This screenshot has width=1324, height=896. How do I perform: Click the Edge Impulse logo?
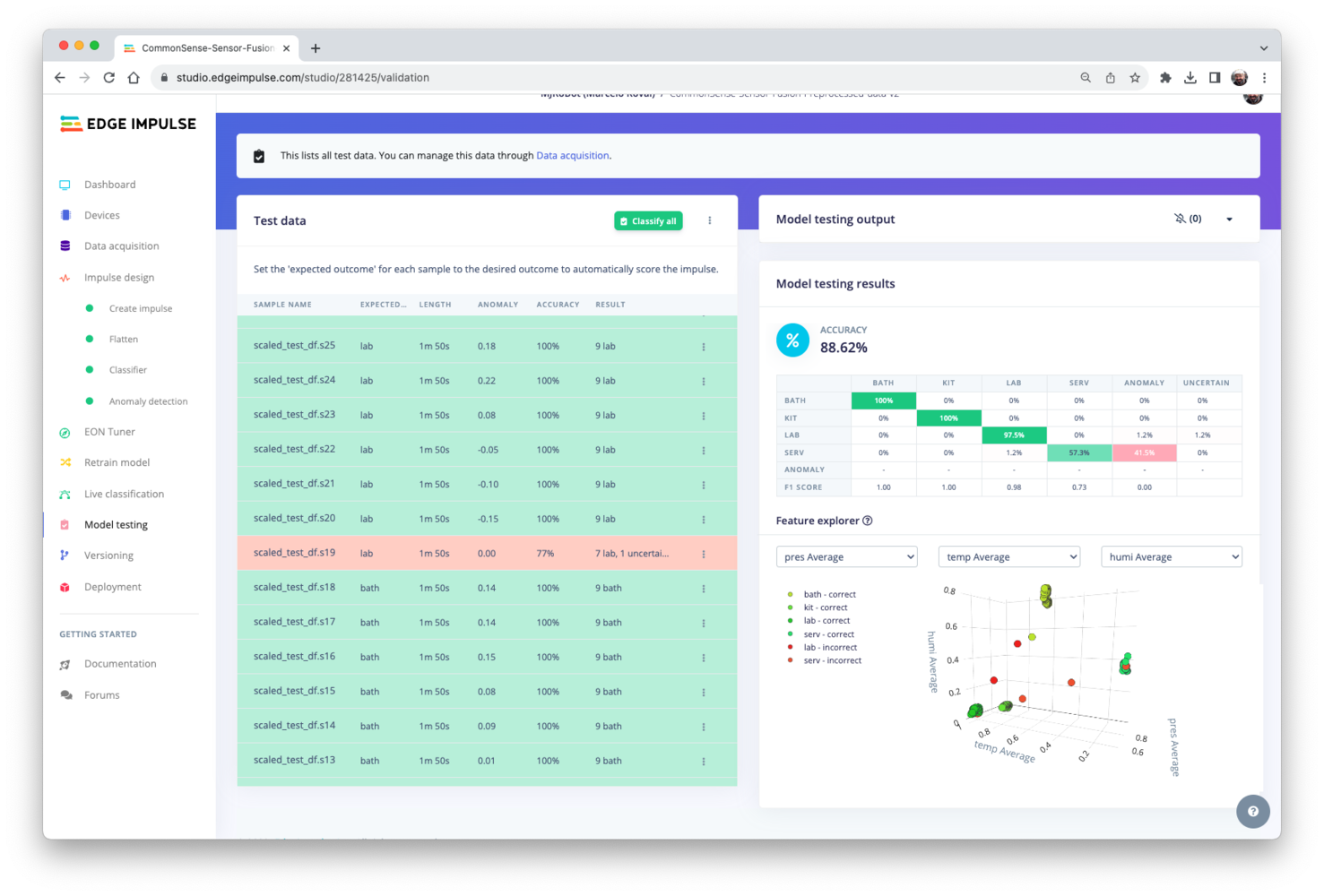128,124
